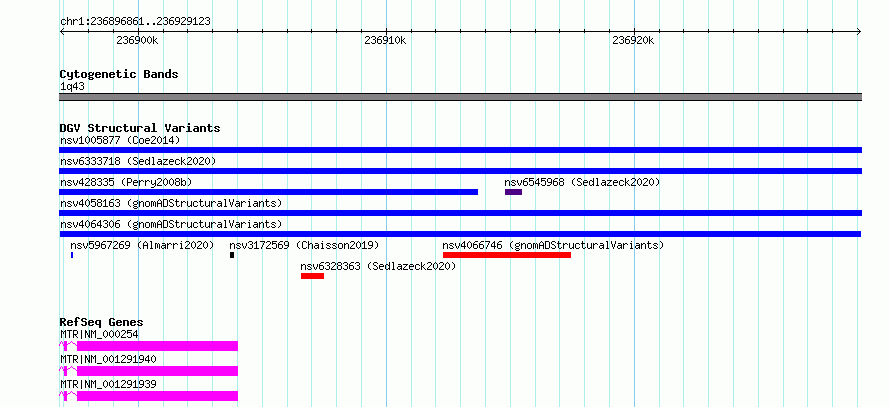Select the purple nsv6545968 variant bar

pyautogui.click(x=513, y=192)
